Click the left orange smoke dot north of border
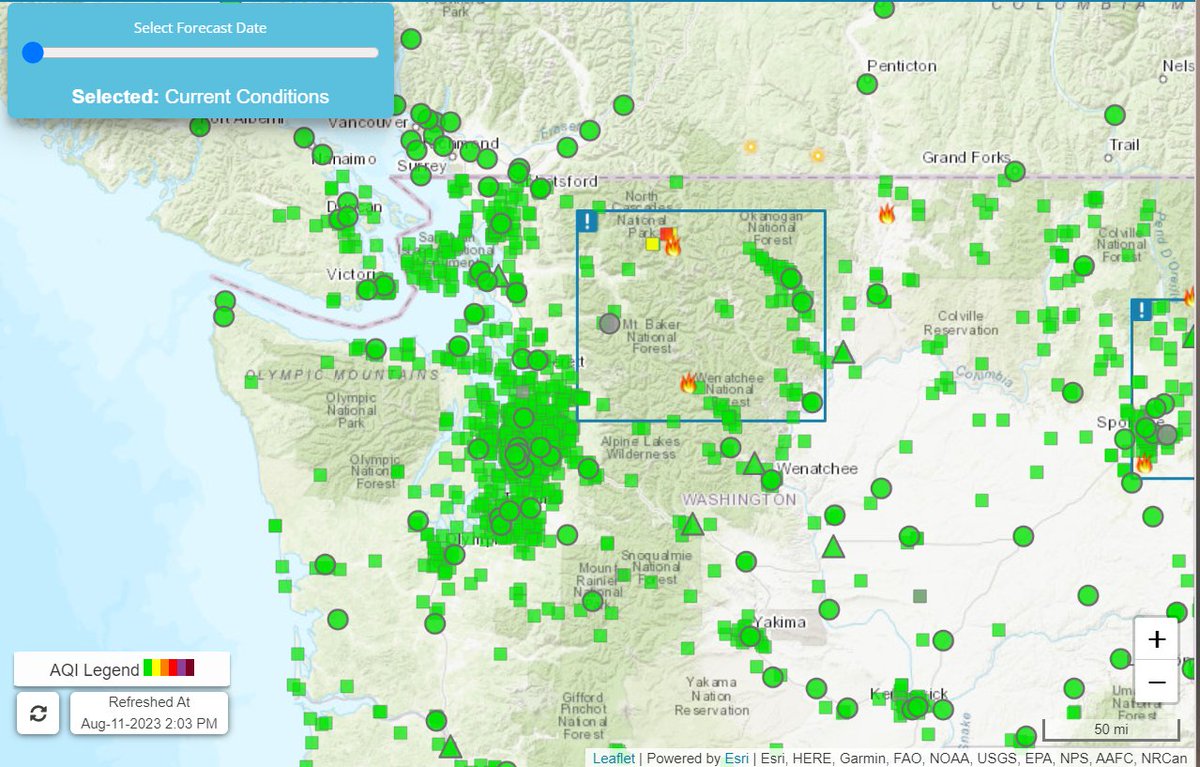 point(750,147)
